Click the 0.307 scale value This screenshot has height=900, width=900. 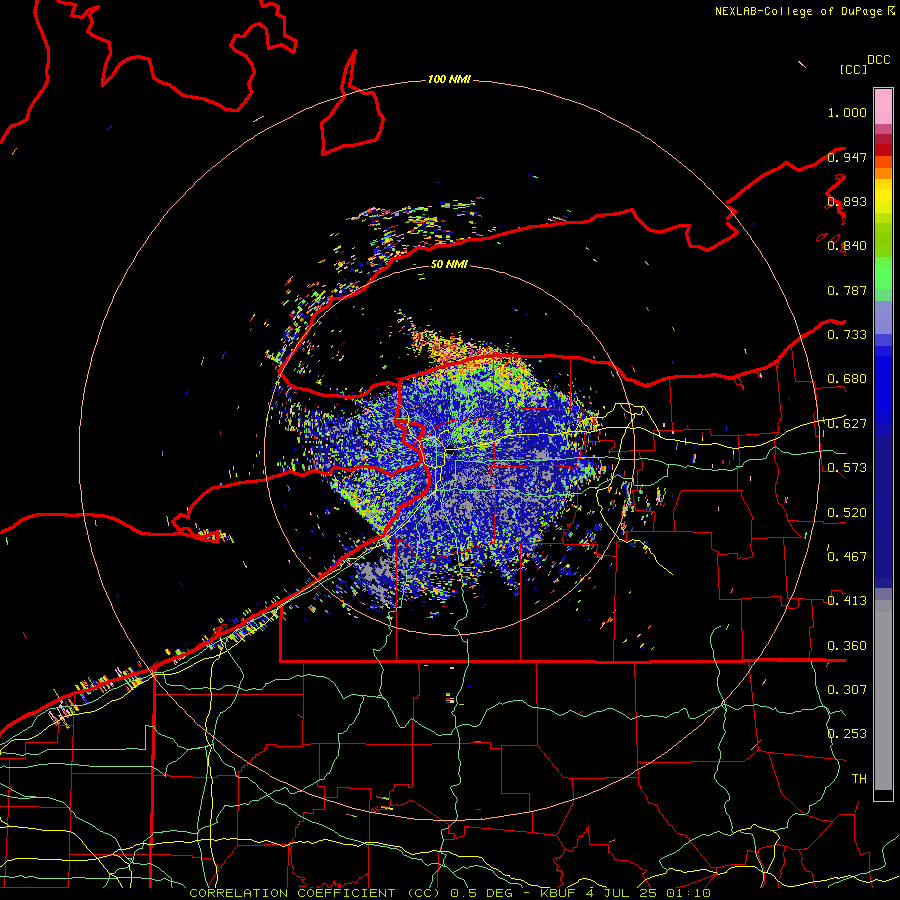pyautogui.click(x=847, y=690)
